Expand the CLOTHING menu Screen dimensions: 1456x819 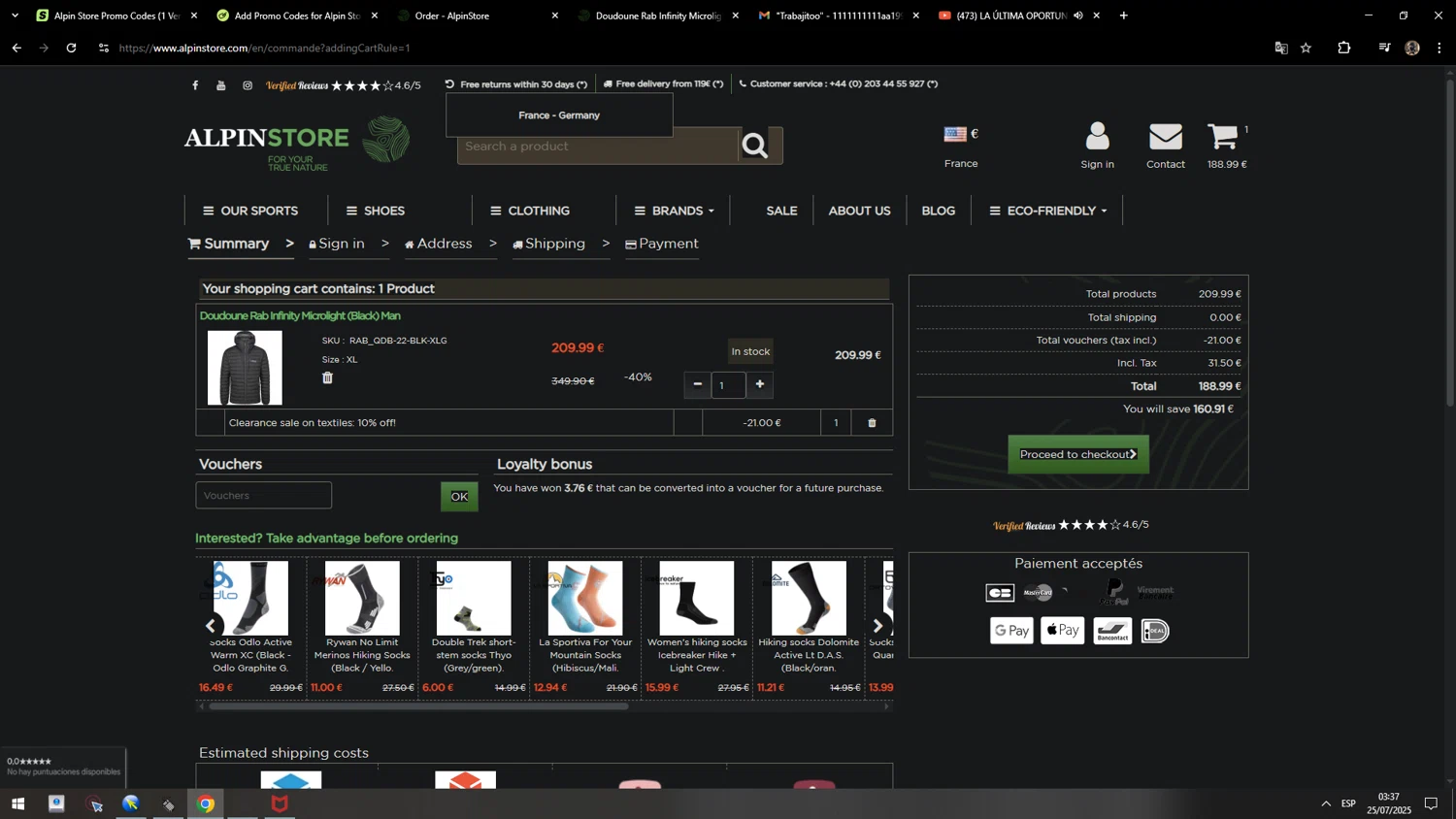tap(530, 211)
